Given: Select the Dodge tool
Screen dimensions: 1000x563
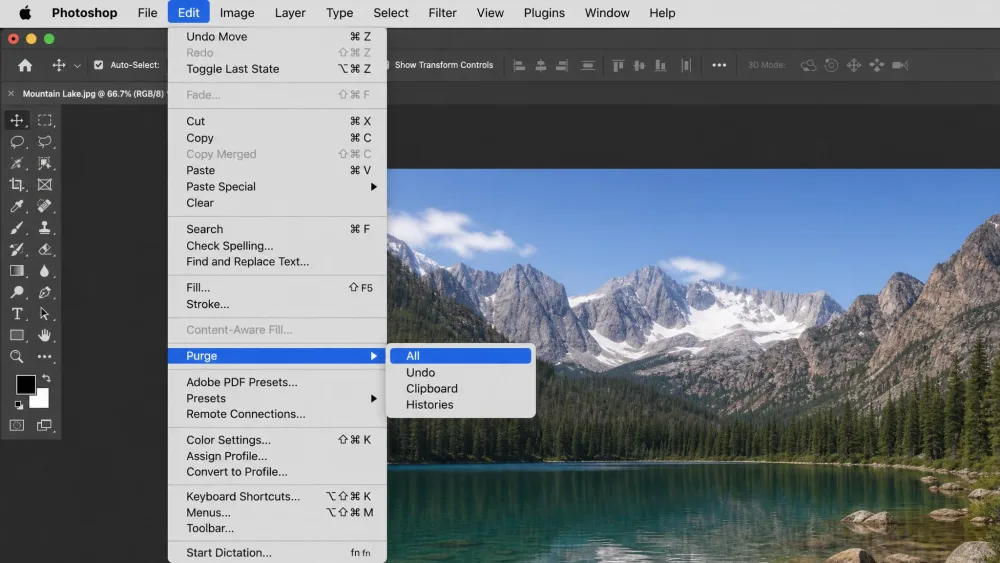Looking at the screenshot, I should coord(17,292).
